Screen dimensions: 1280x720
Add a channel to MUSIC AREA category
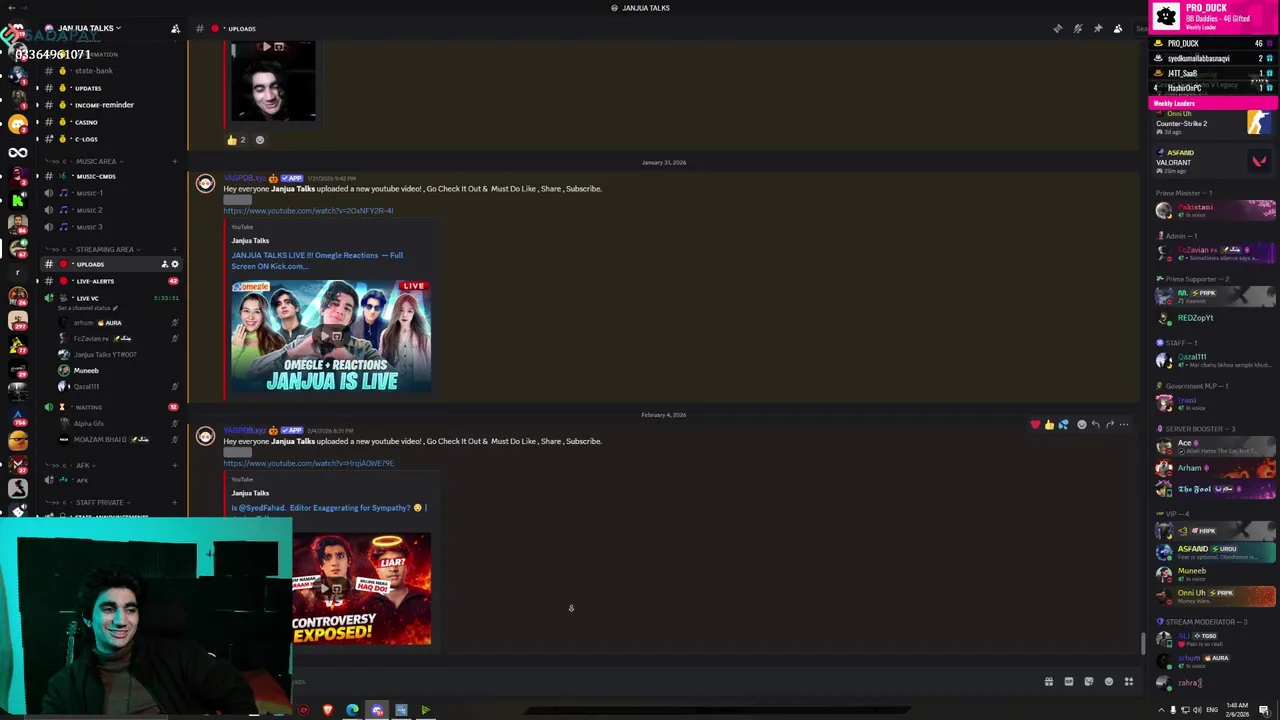click(174, 161)
